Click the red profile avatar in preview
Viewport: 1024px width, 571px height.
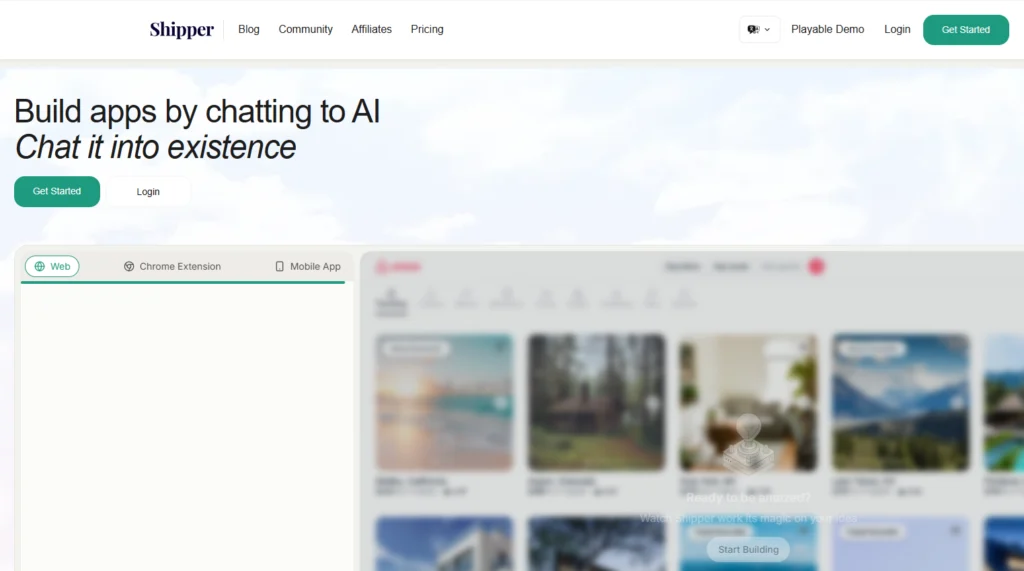coord(816,267)
